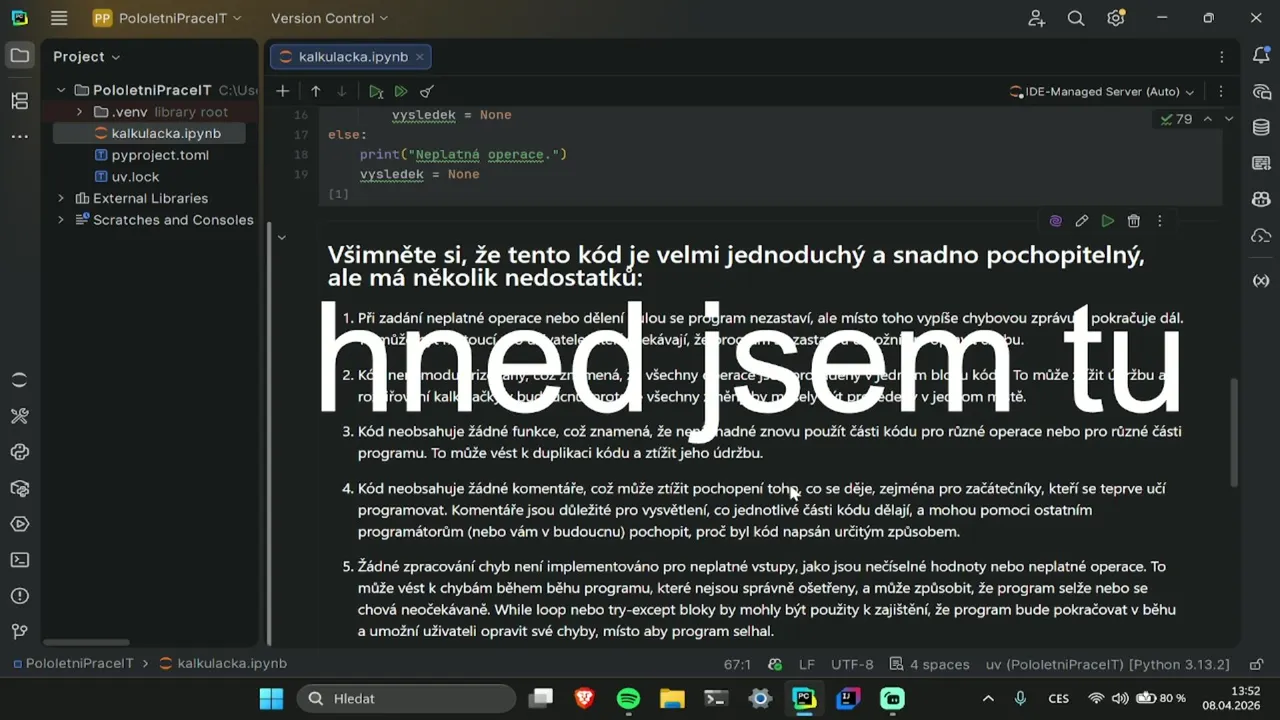Toggle the Project tool window folder icon

click(x=20, y=56)
